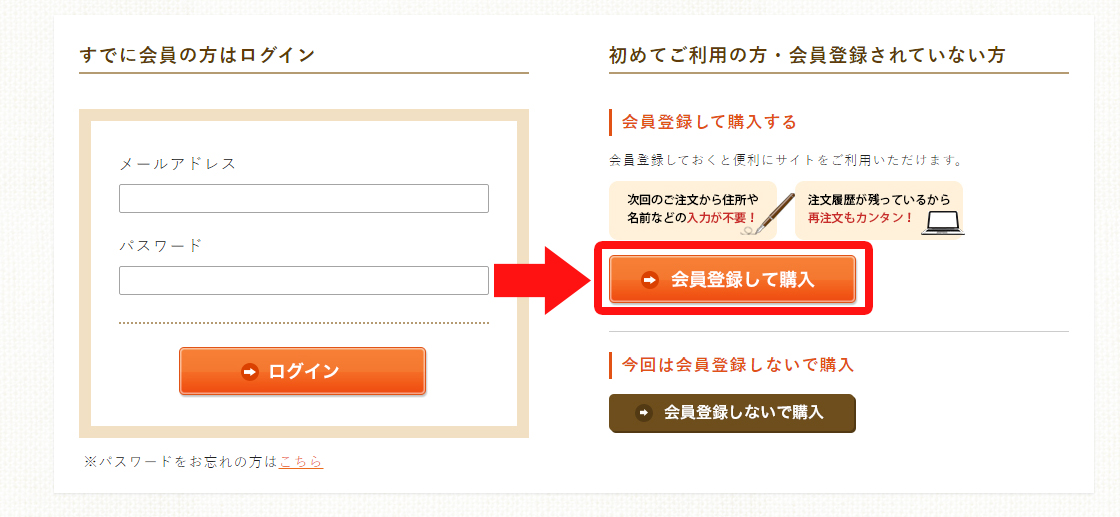Click the 初めてご利用の方 section heading
The image size is (1120, 517).
(807, 55)
